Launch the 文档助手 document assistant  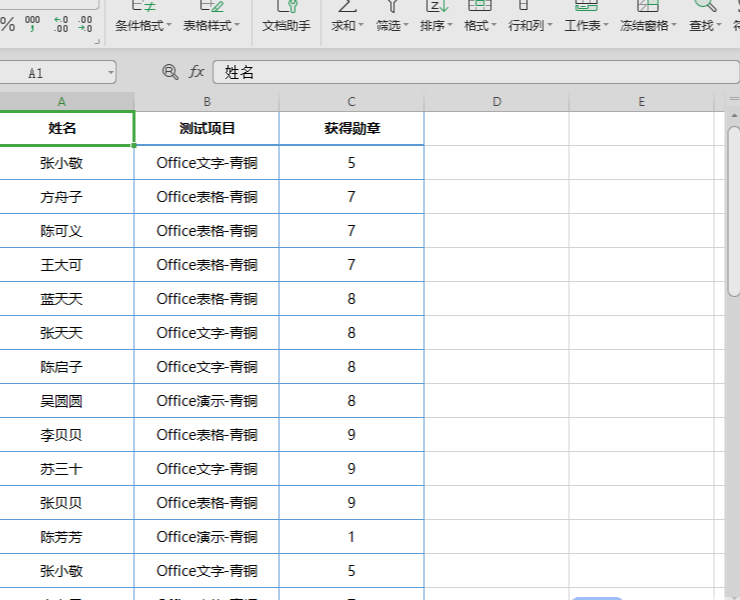pos(286,17)
